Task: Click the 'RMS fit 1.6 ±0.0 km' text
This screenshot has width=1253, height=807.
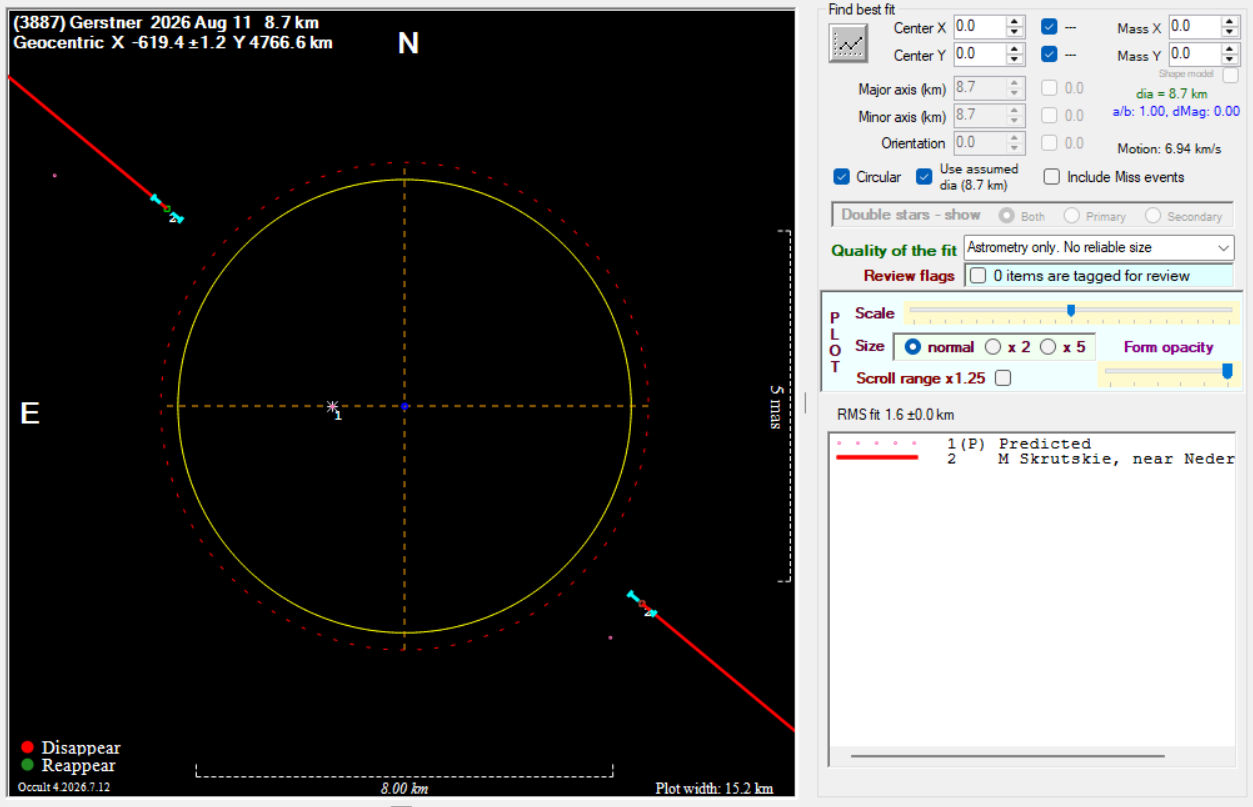Action: pos(895,414)
